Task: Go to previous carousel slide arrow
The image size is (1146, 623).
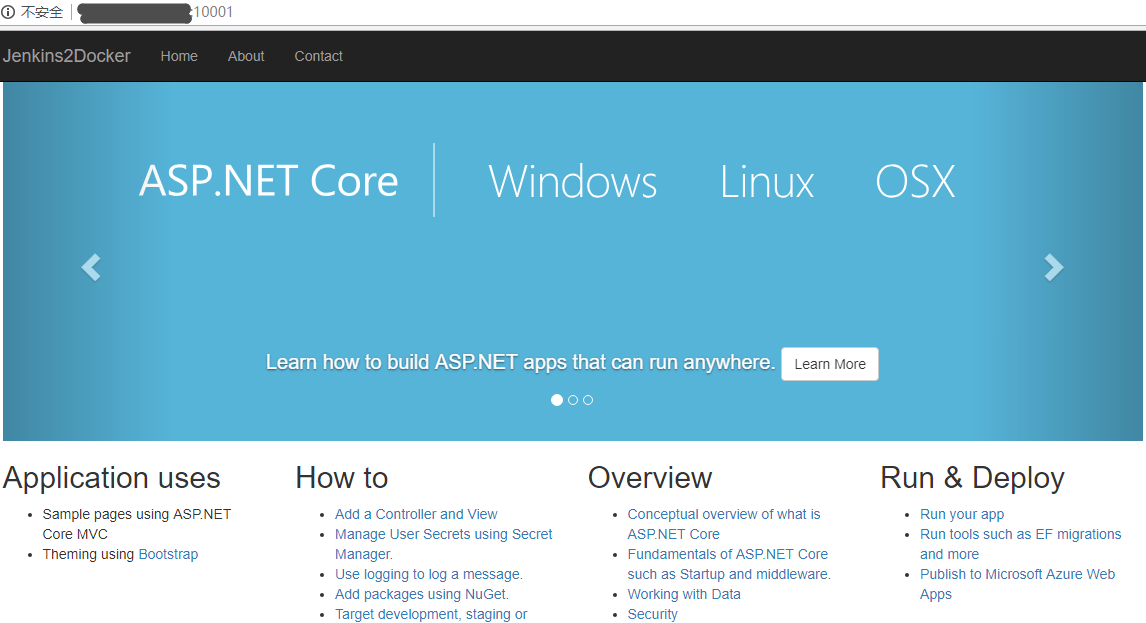Action: tap(91, 267)
